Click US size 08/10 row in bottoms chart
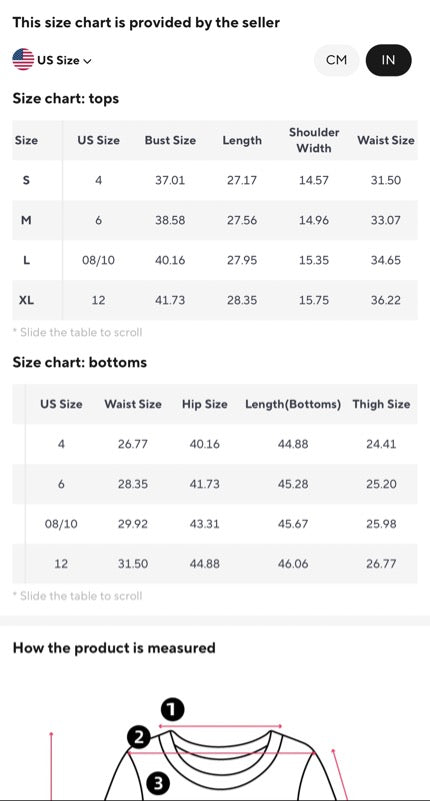 coord(215,524)
